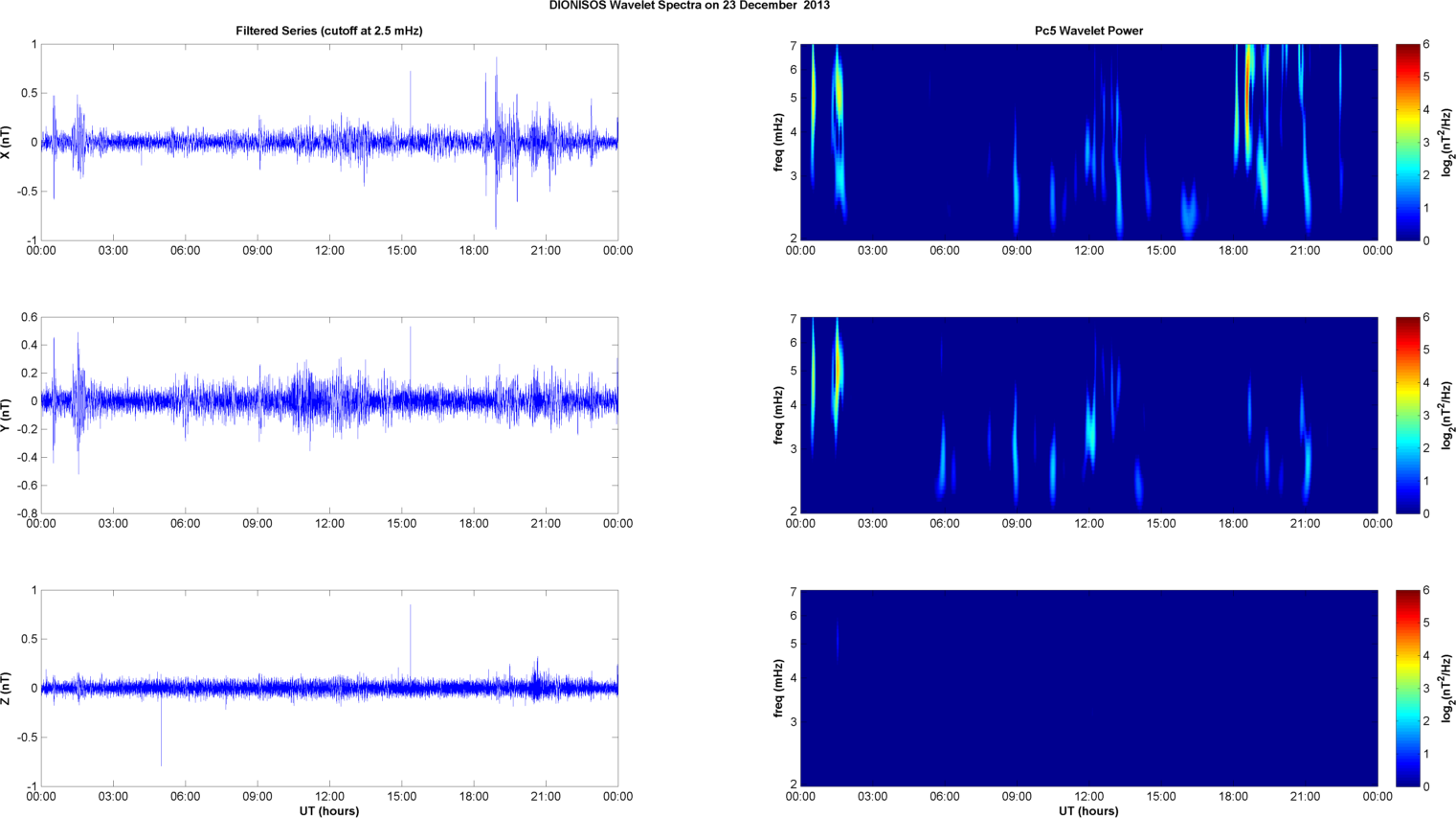Screen dimensions: 1456x818
Task: Click 'UT (hours)' under the Z filtered series
Action: click(329, 811)
